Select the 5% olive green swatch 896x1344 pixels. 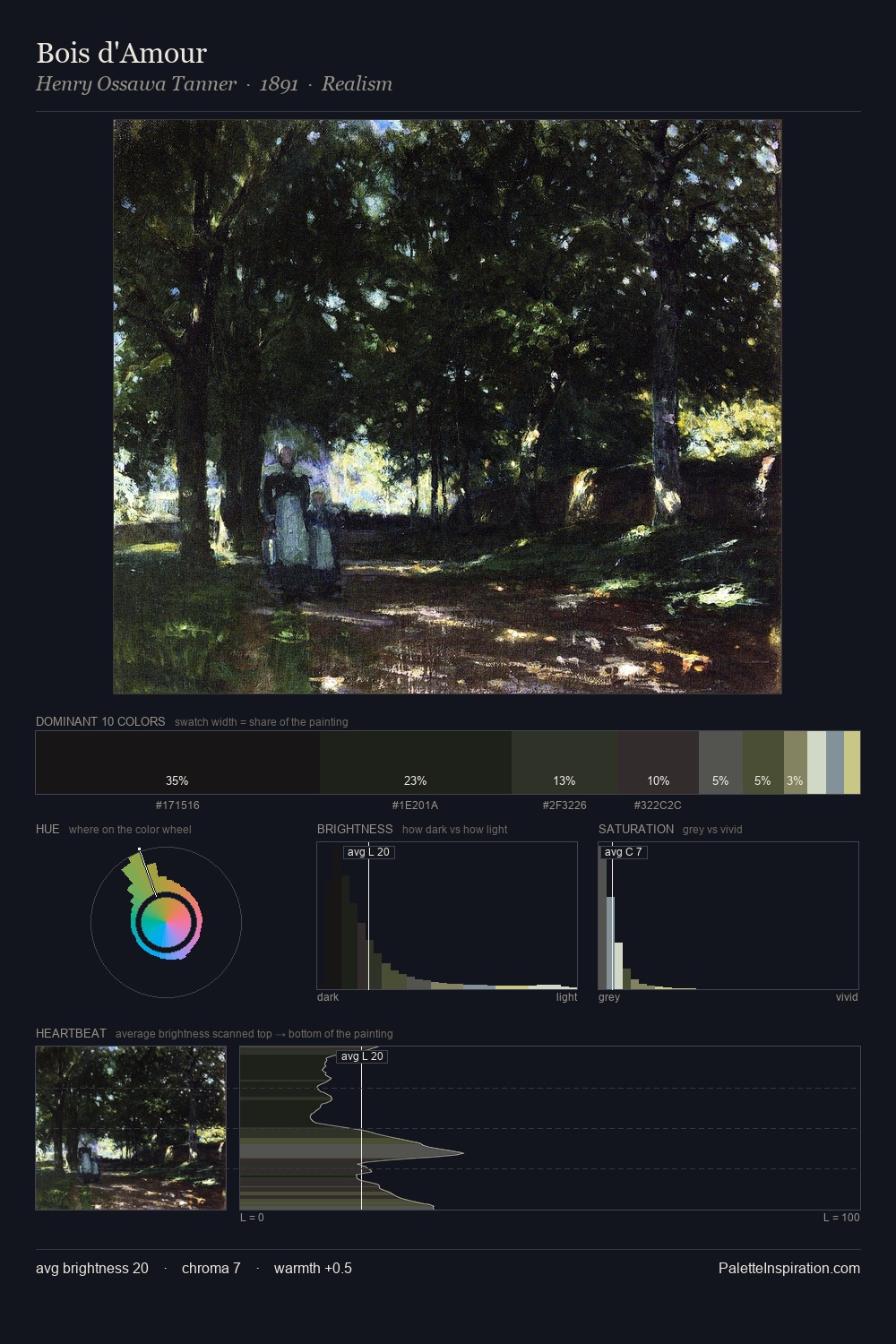pyautogui.click(x=763, y=762)
